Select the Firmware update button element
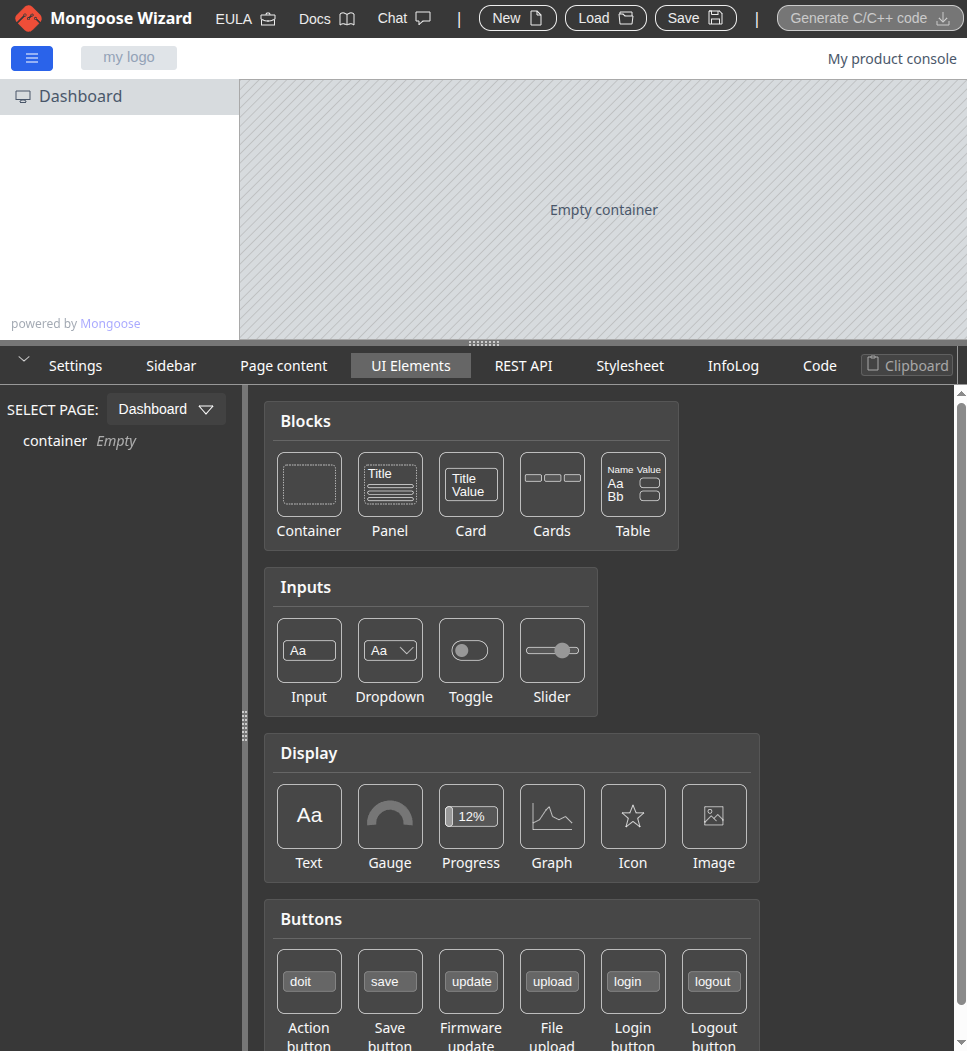 pos(471,981)
